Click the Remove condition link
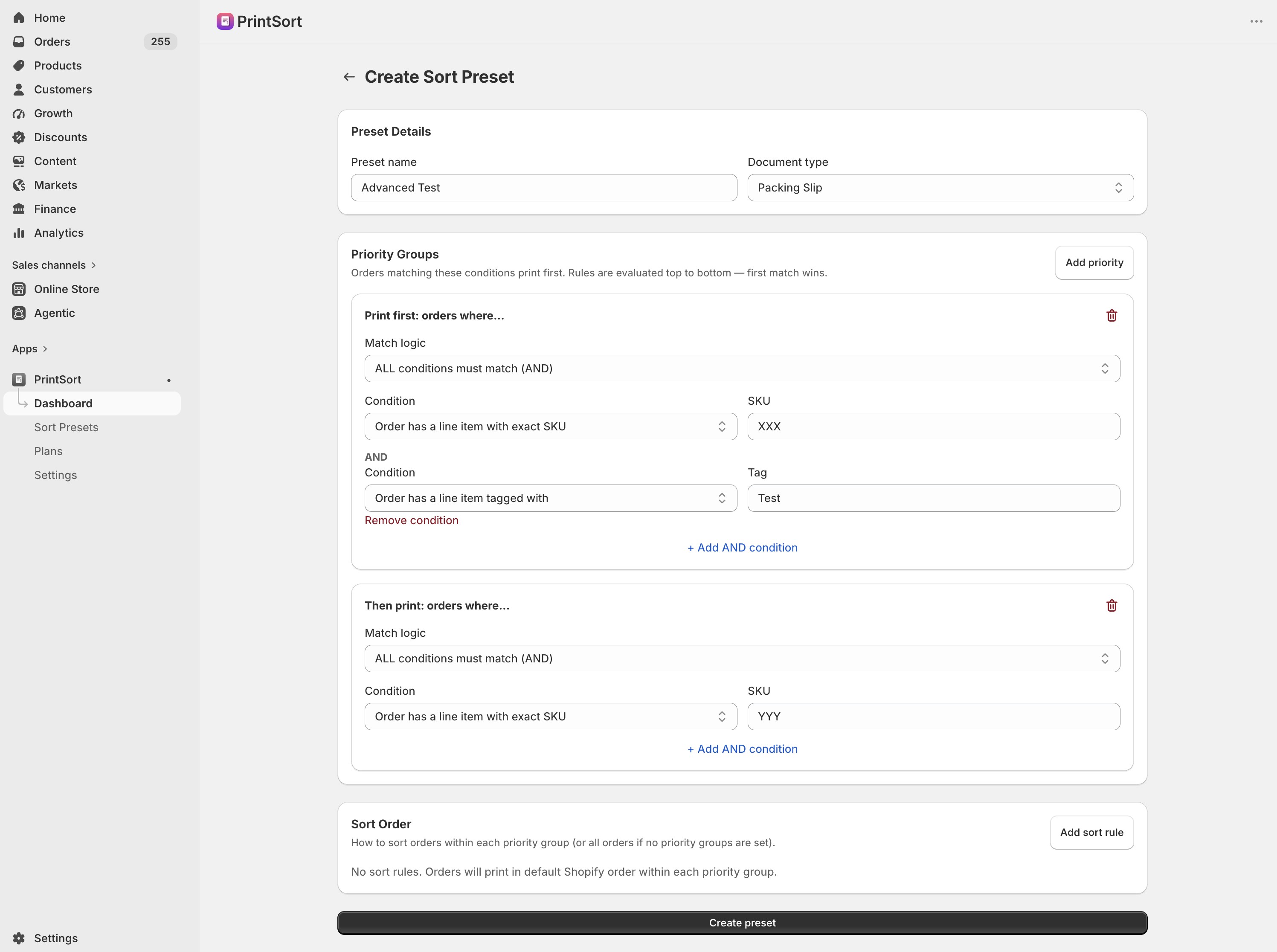 412,520
